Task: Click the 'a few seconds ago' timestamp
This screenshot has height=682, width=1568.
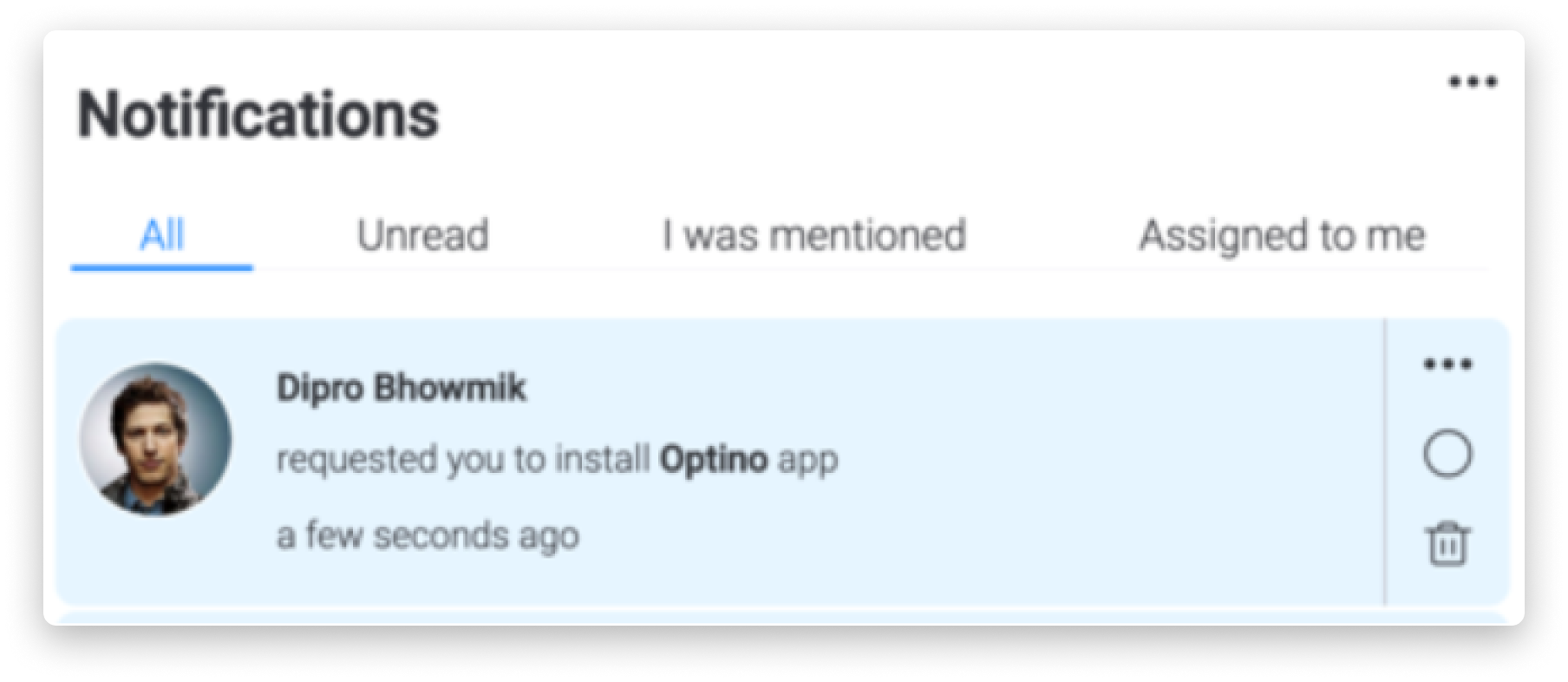Action: [x=428, y=535]
